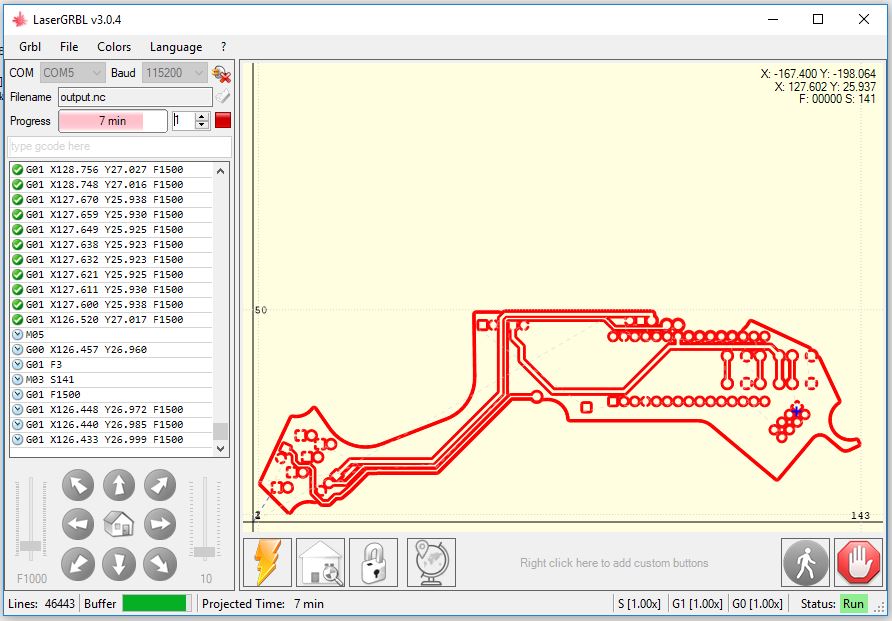Screen dimensions: 892x621
Task: Select the 'M03 S141' gcode line
Action: pyautogui.click(x=112, y=379)
